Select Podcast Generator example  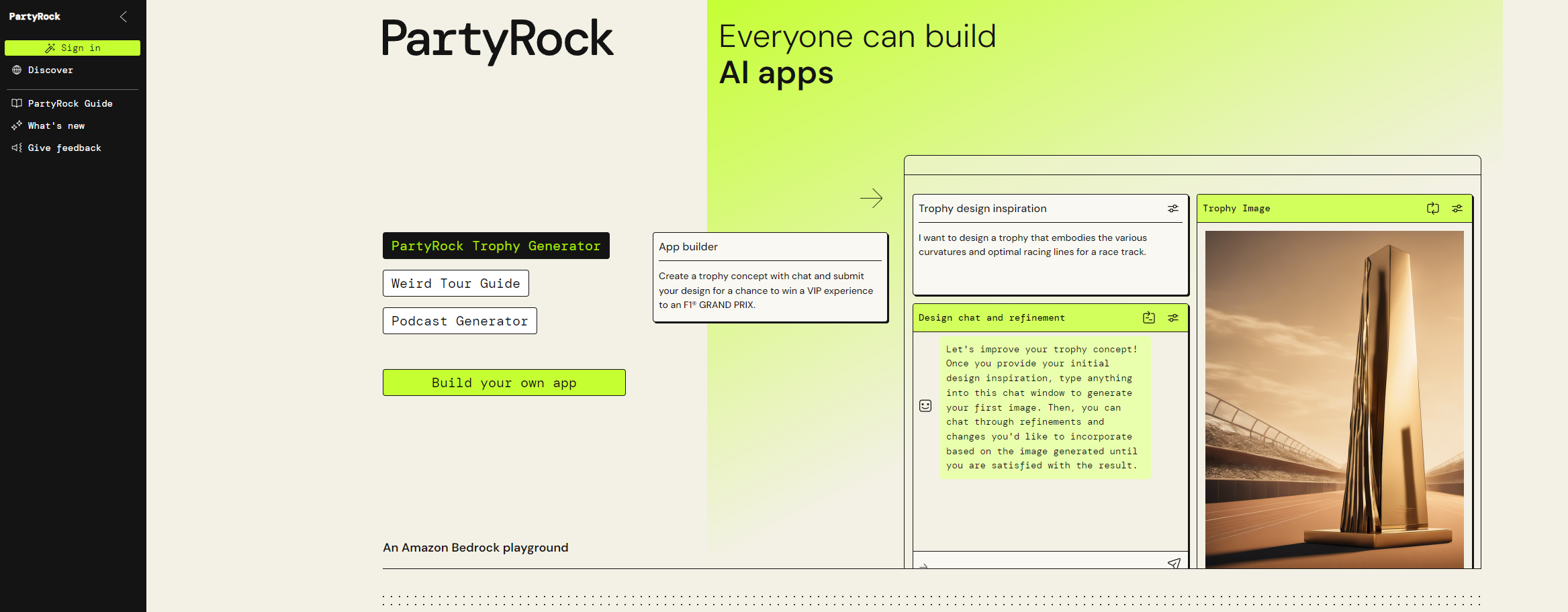pyautogui.click(x=460, y=321)
